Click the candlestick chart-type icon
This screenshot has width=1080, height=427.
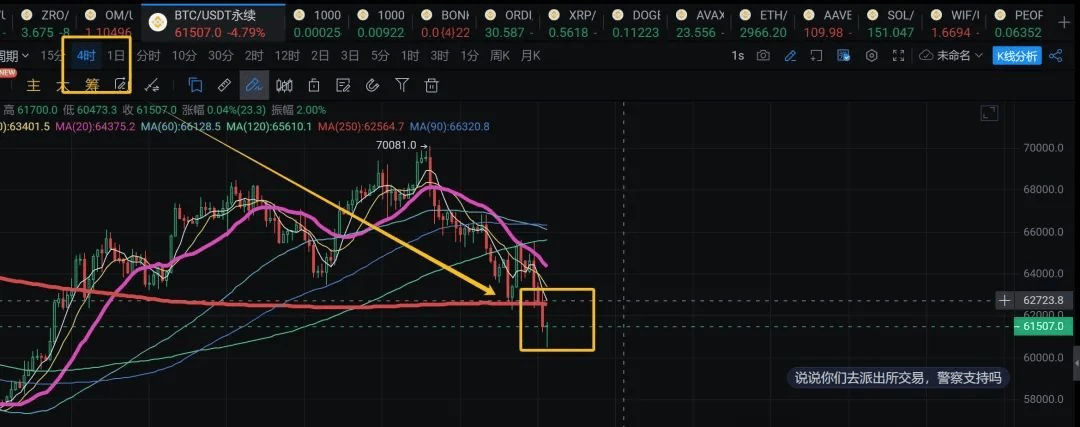(284, 85)
